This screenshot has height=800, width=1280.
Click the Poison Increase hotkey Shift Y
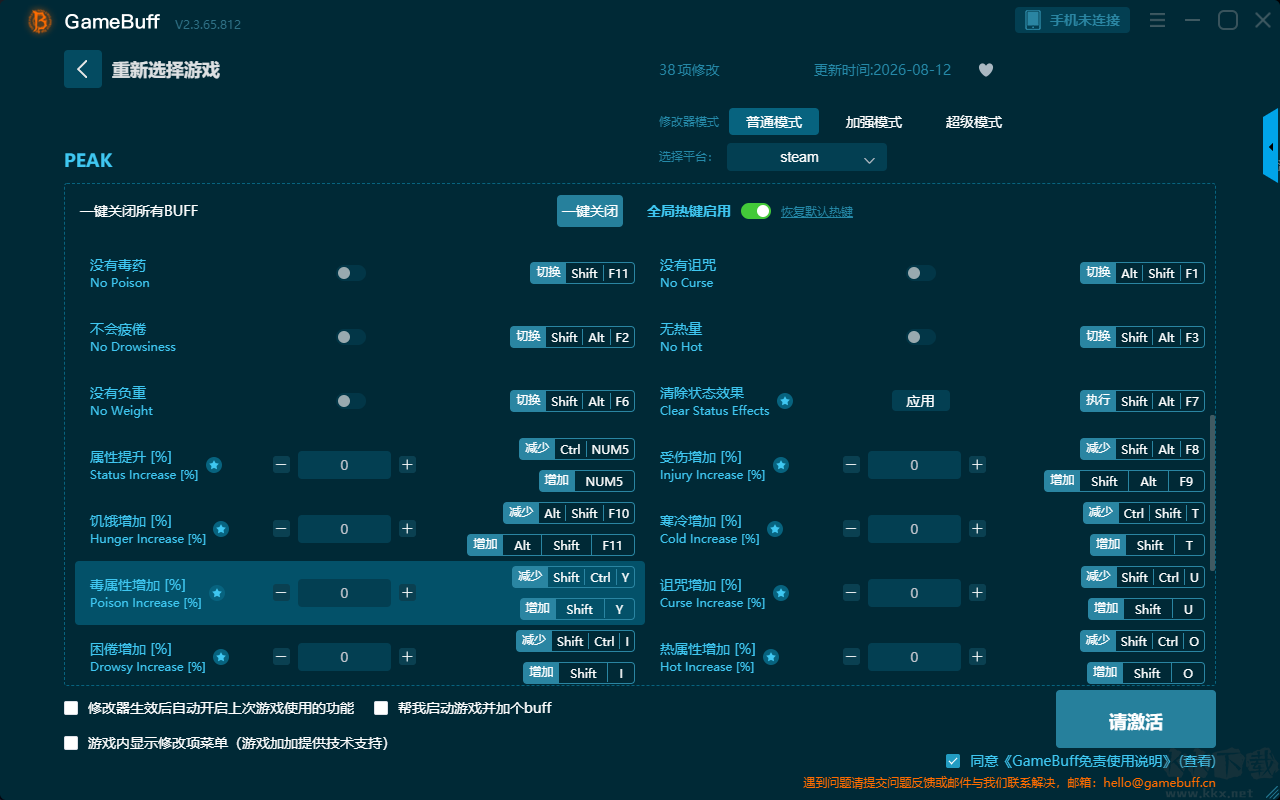pos(577,609)
